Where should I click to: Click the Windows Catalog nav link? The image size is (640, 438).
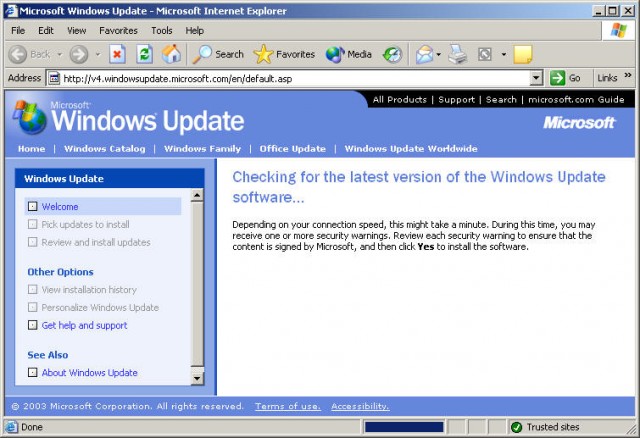104,149
